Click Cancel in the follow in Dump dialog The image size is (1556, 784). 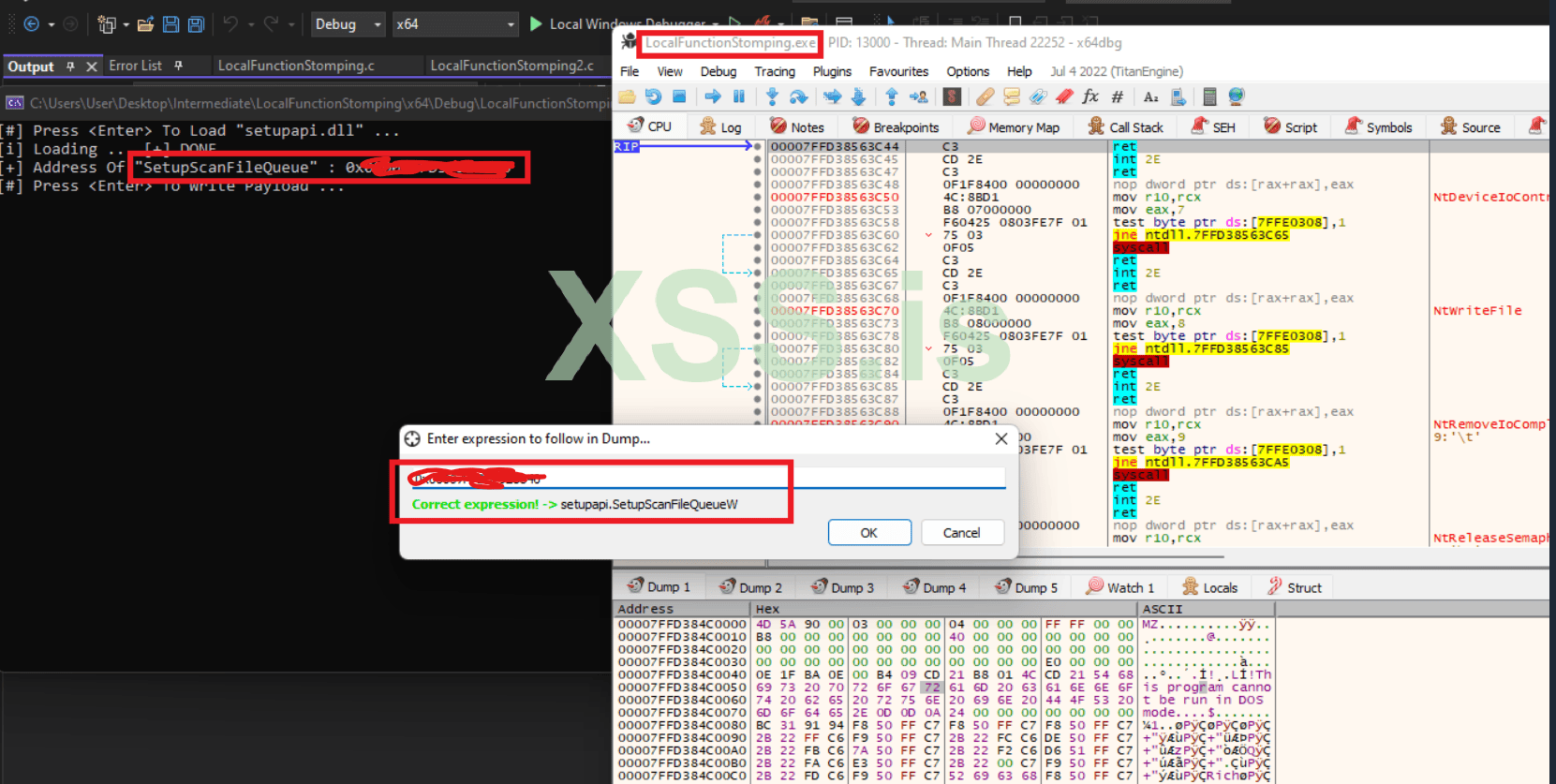pos(961,532)
